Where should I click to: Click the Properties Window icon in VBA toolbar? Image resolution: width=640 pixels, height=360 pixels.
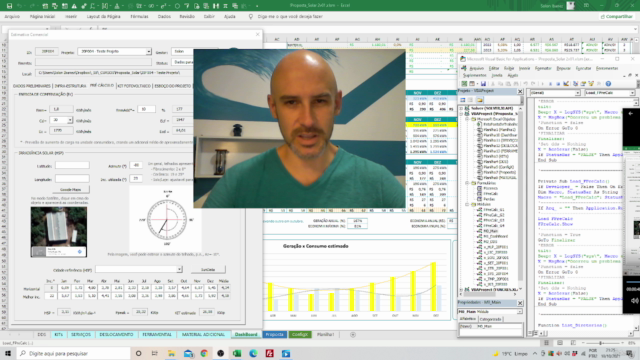point(583,84)
